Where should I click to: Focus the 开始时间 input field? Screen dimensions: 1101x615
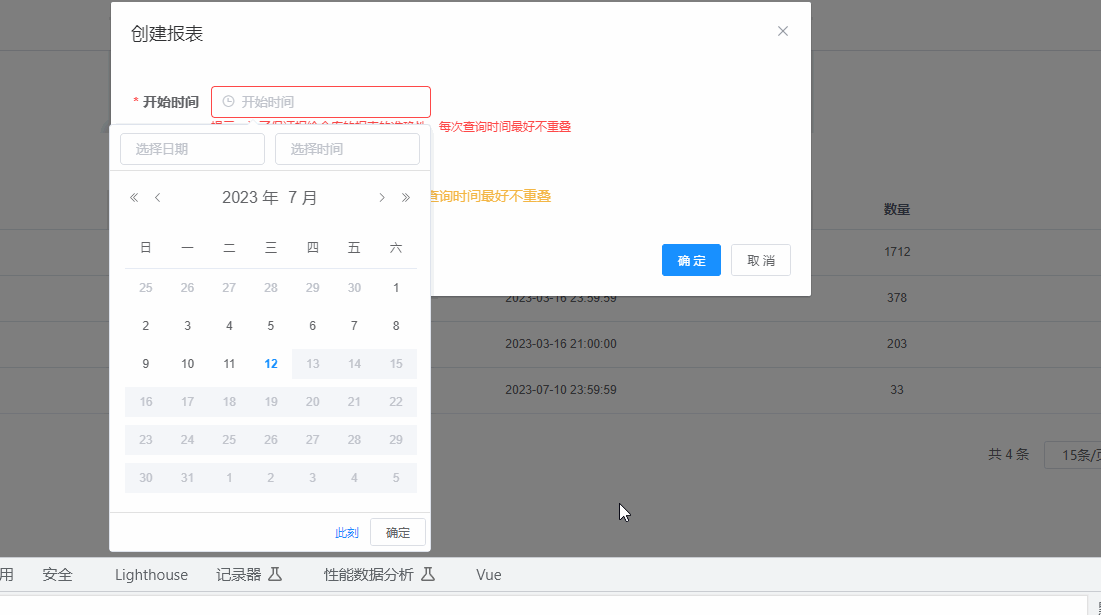pyautogui.click(x=321, y=102)
